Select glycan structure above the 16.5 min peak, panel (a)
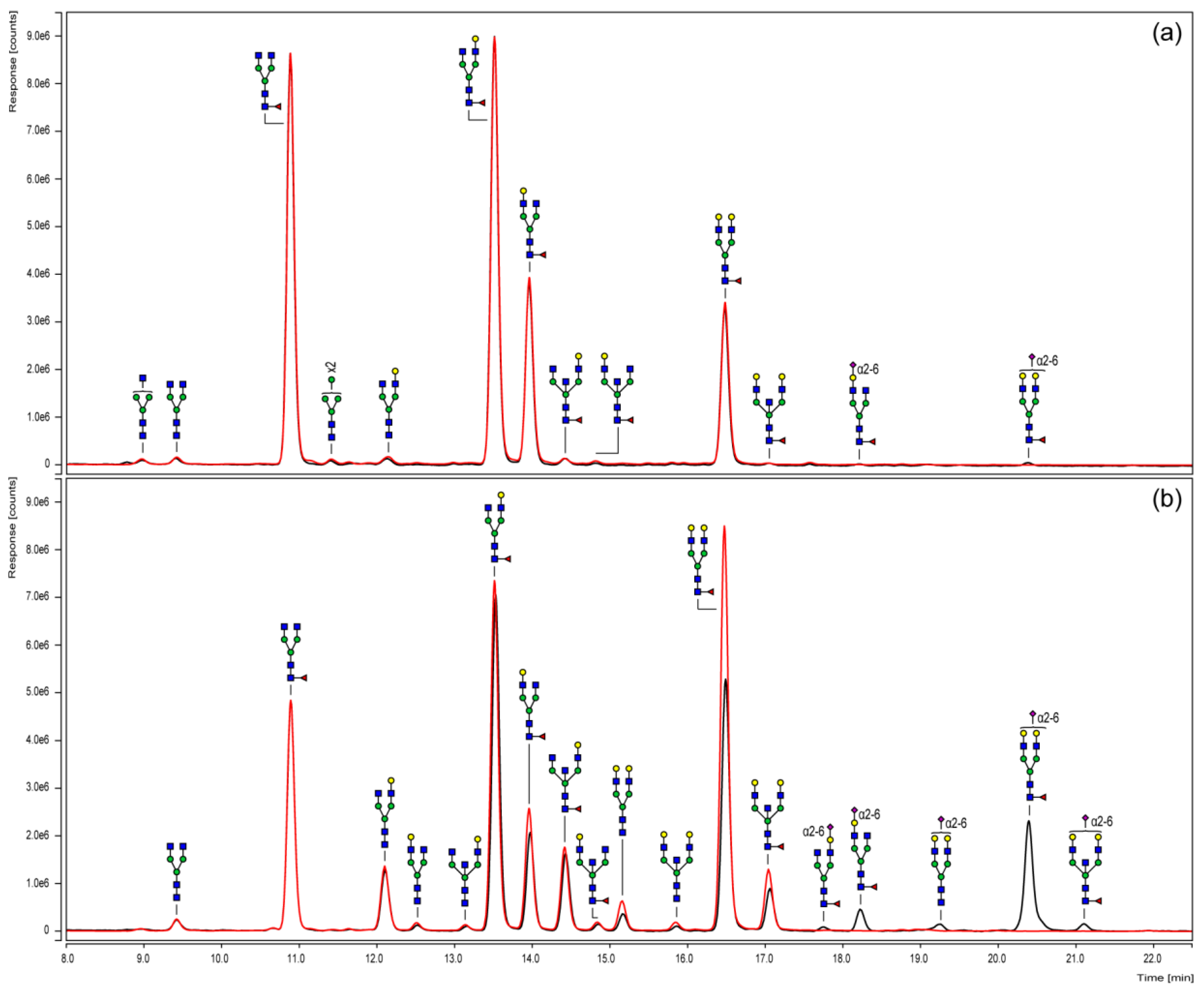Viewport: 1204px width, 990px height. [x=728, y=249]
